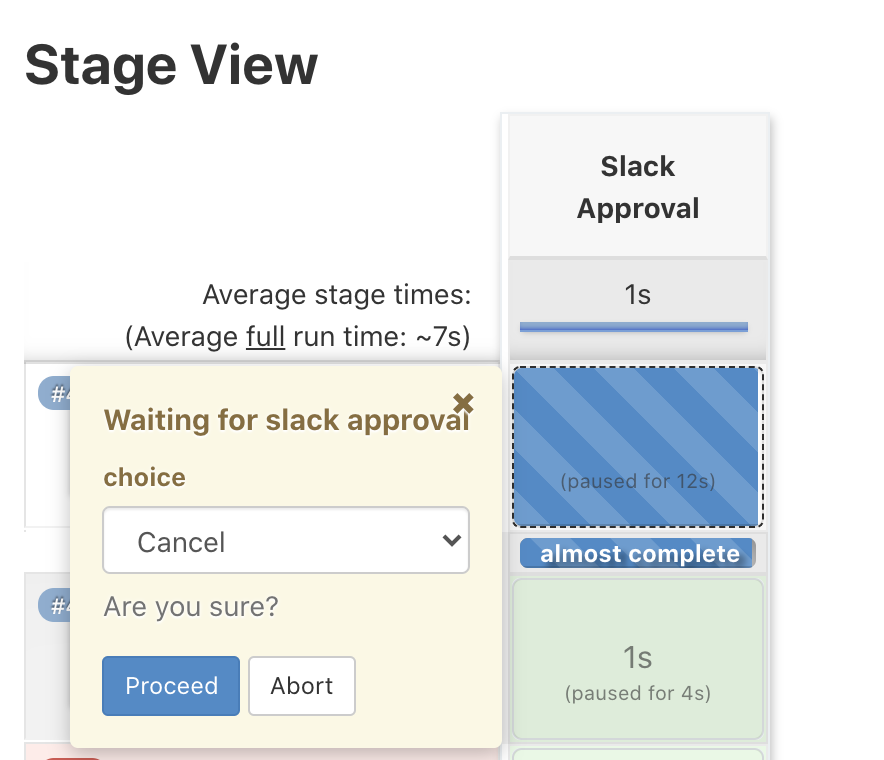The height and width of the screenshot is (760, 884).
Task: Open build #4 badge in the top row
Action: click(56, 393)
